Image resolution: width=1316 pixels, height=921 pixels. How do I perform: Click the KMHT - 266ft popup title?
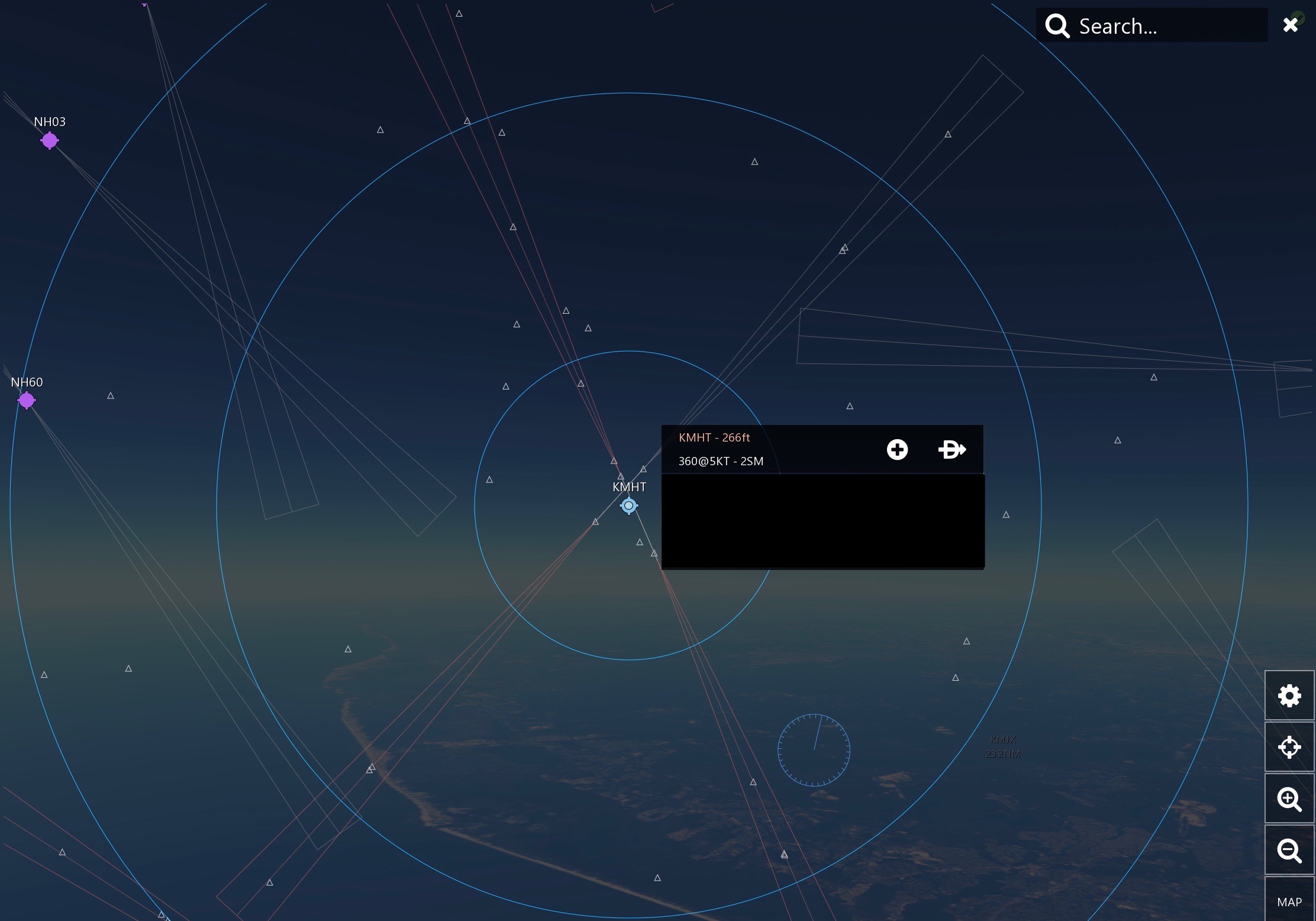(714, 437)
